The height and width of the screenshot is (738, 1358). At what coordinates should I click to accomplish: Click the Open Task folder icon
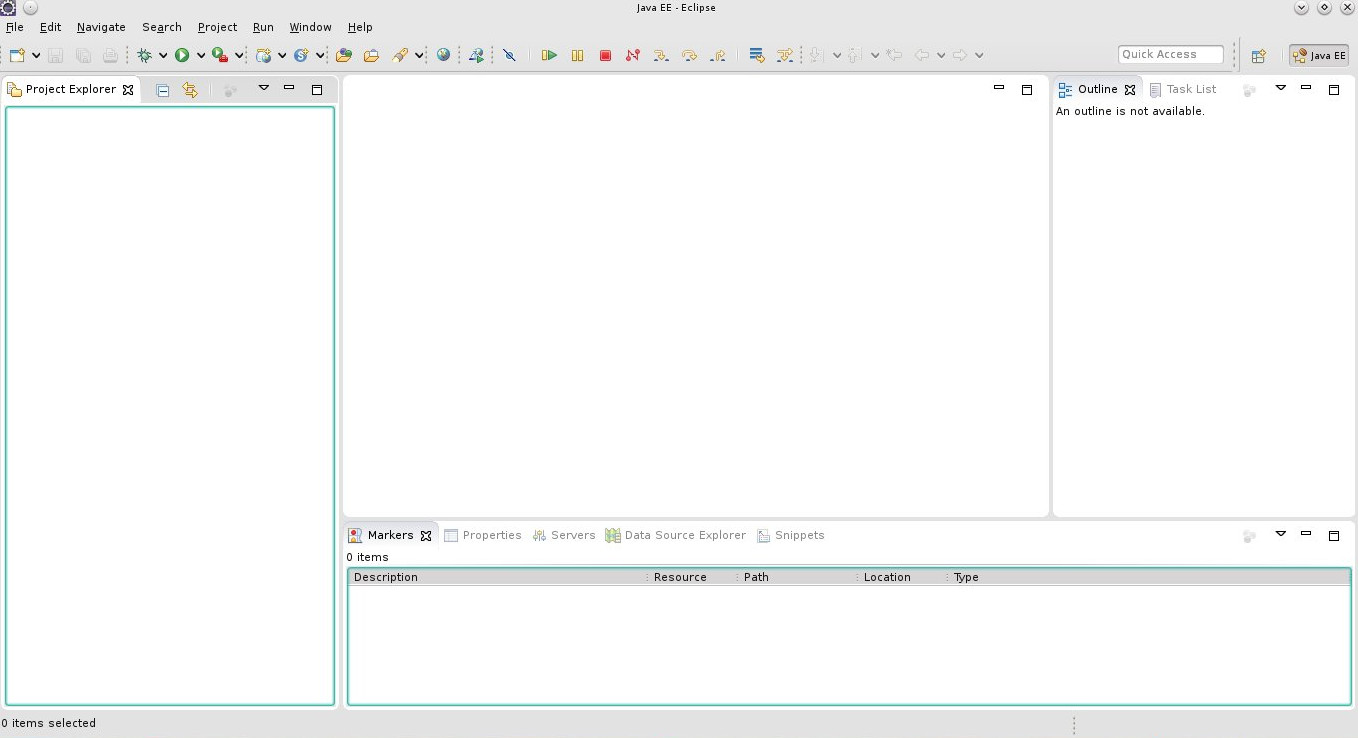(371, 56)
